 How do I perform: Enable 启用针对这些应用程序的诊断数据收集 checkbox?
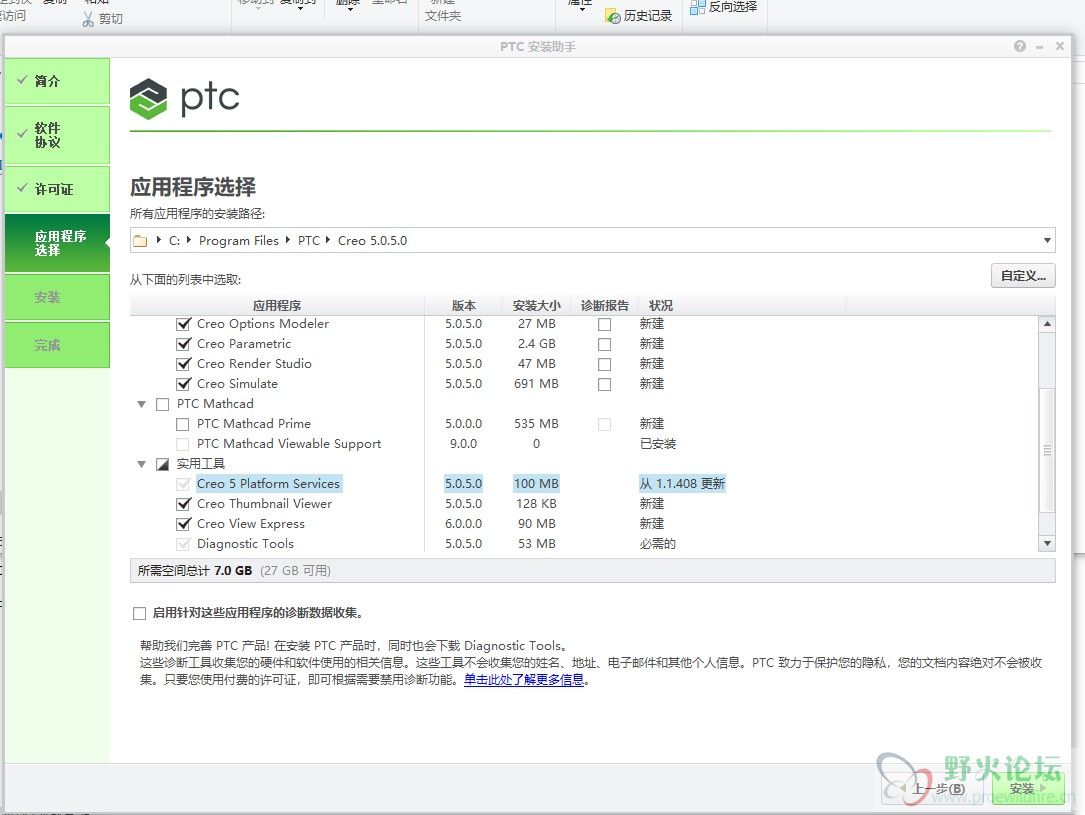tap(140, 614)
